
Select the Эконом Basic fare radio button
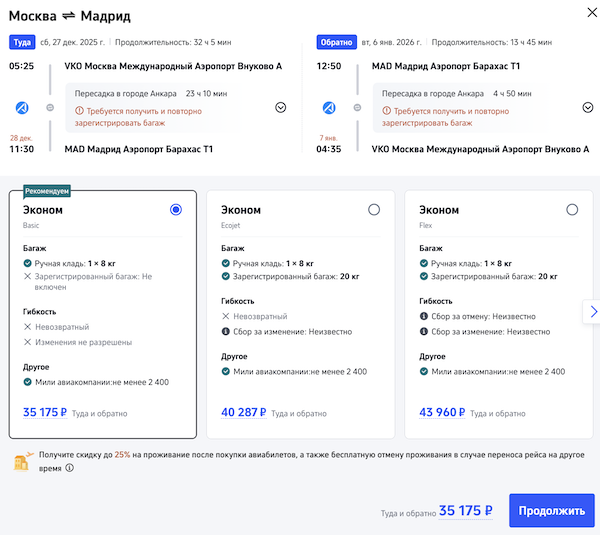point(176,209)
